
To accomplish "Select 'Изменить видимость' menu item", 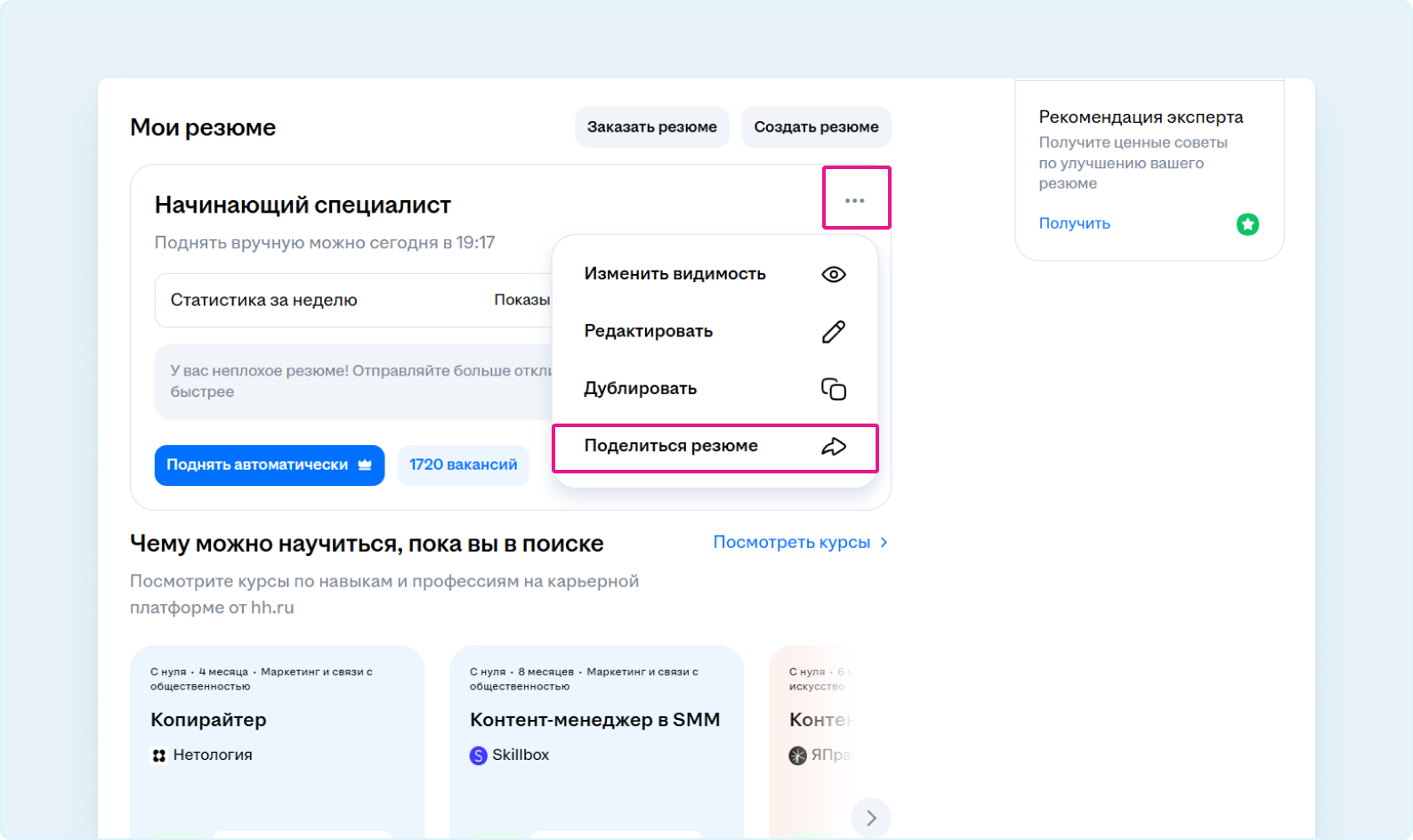I will pos(674,274).
